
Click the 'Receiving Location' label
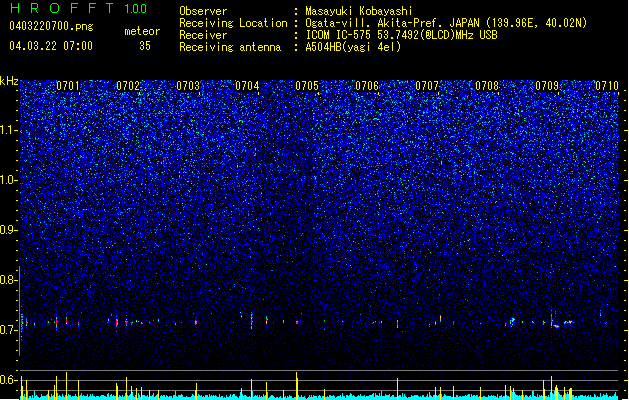pos(233,23)
